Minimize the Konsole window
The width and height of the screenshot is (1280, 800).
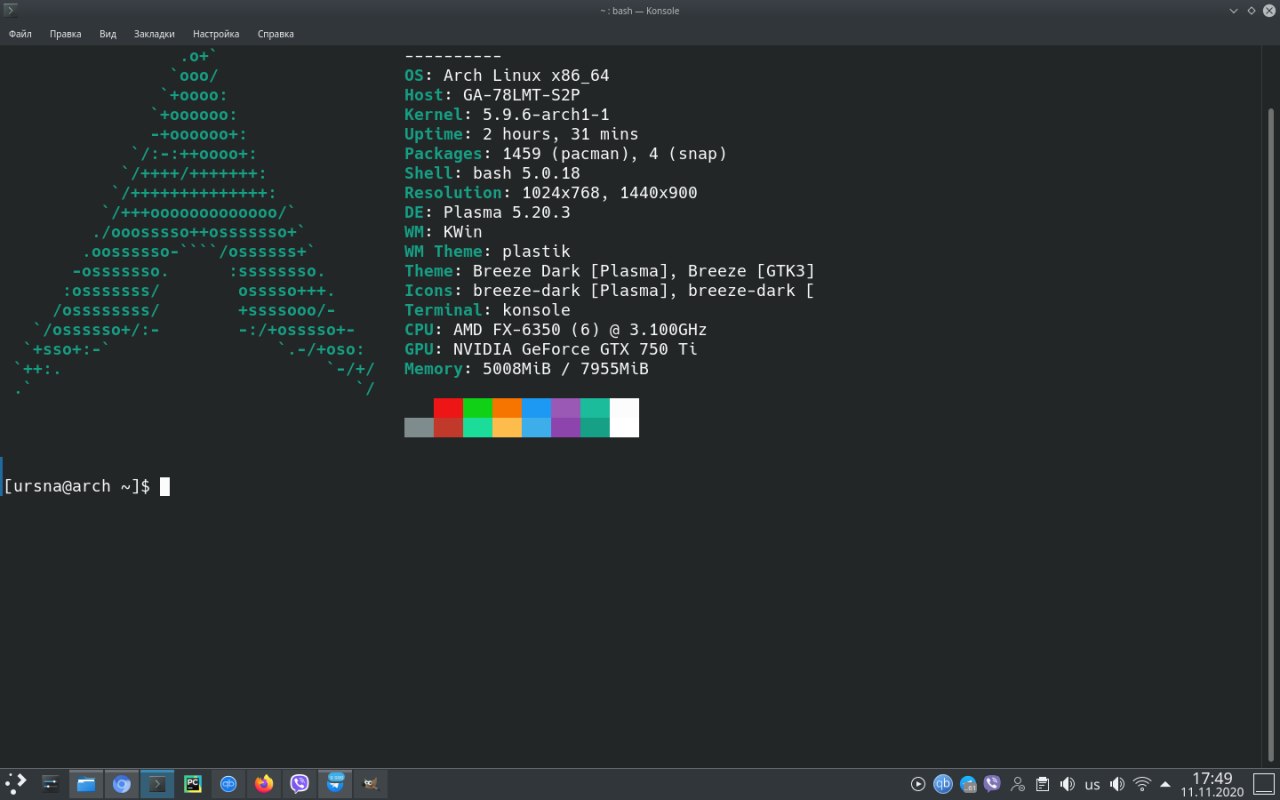1234,10
